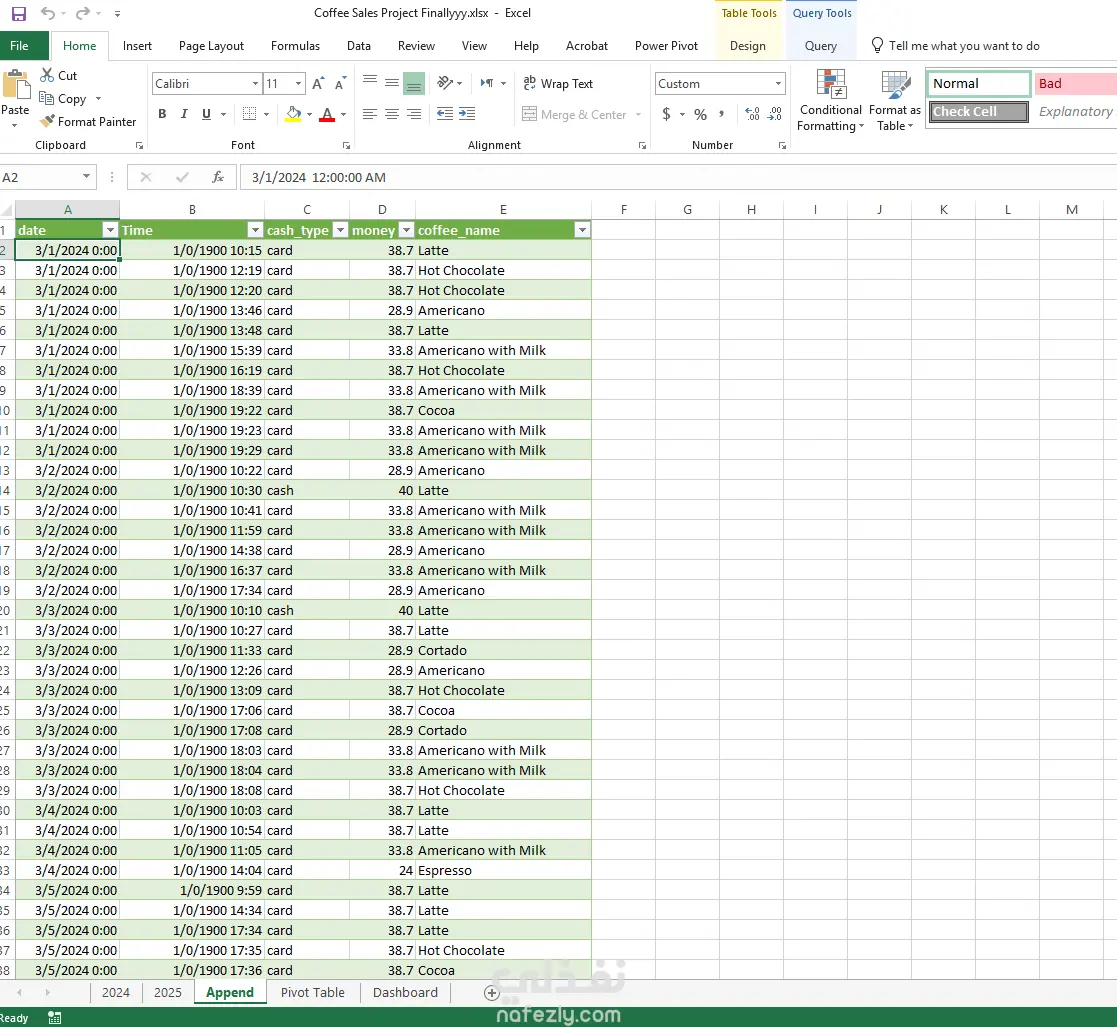Click the macro record icon in status bar
Image resolution: width=1117 pixels, height=1027 pixels.
55,1018
